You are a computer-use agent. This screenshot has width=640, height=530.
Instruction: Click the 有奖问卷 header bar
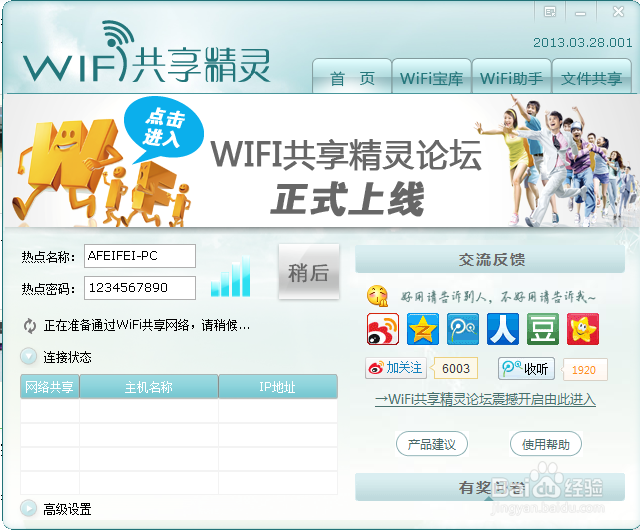tap(490, 487)
